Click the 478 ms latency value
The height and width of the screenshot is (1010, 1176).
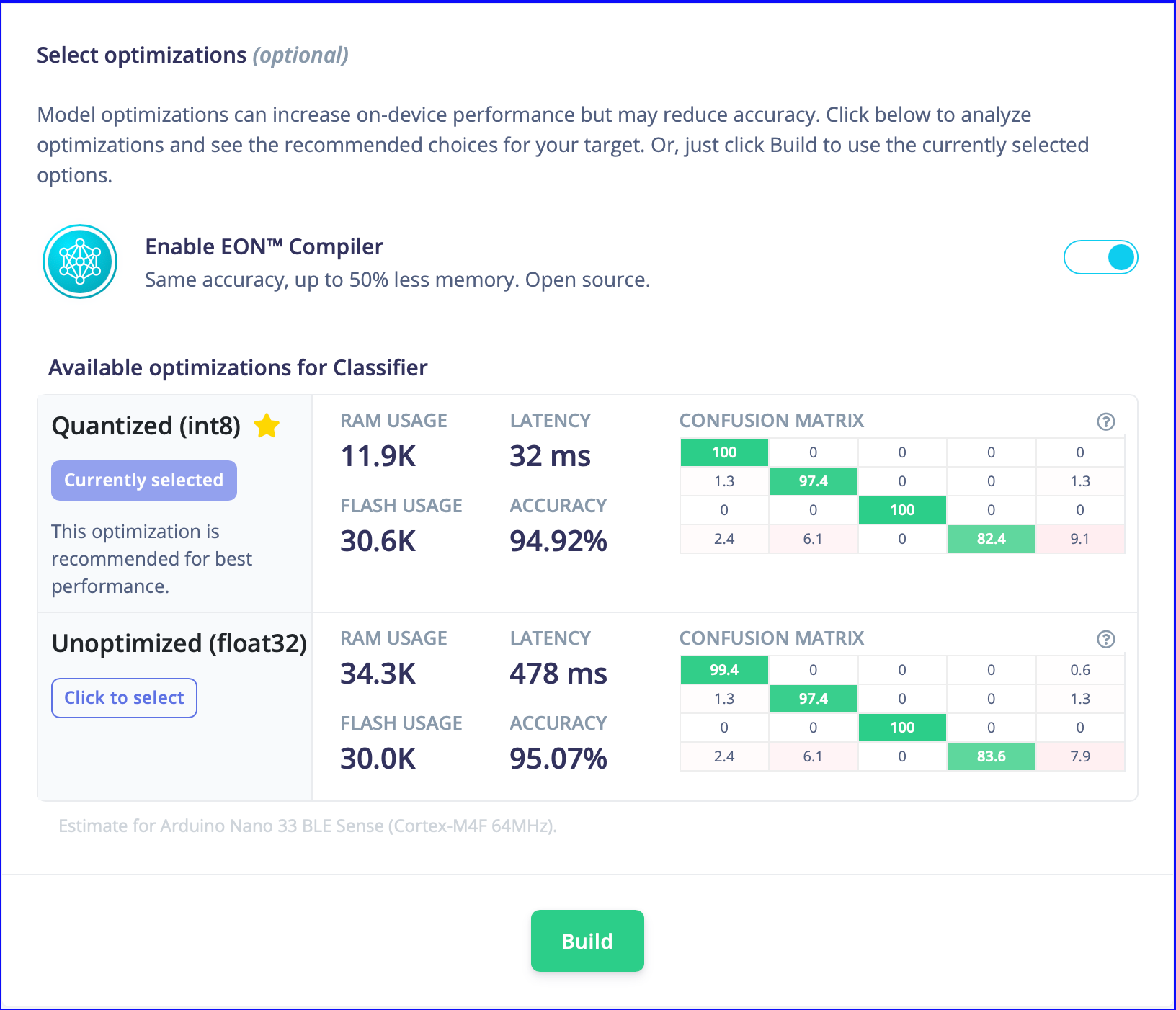pos(558,674)
